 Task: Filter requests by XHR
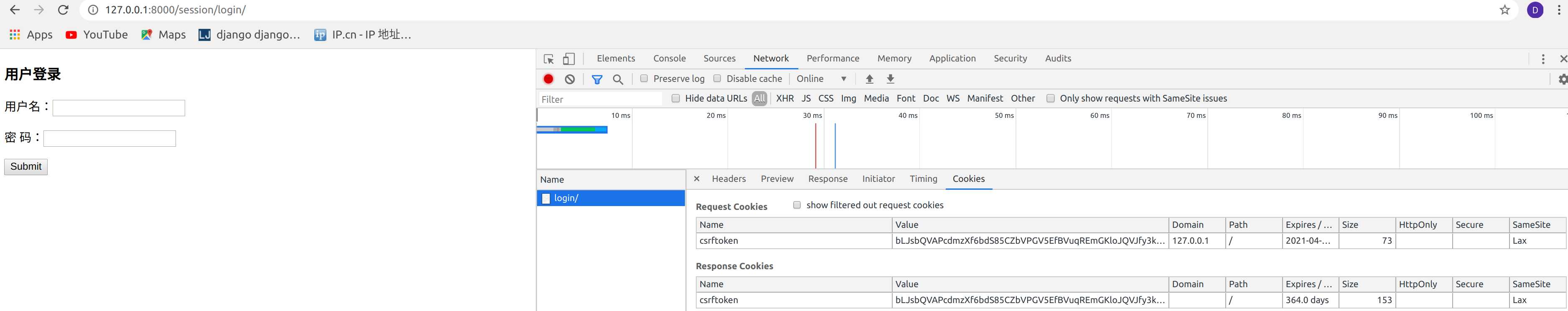[784, 99]
